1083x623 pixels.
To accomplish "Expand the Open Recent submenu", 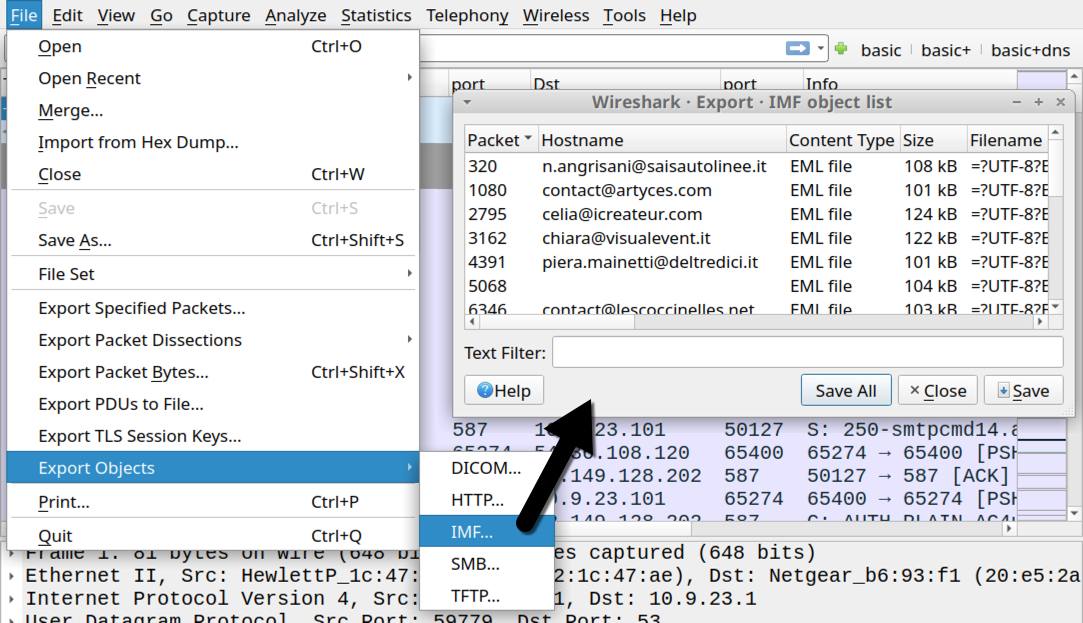I will pyautogui.click(x=410, y=78).
